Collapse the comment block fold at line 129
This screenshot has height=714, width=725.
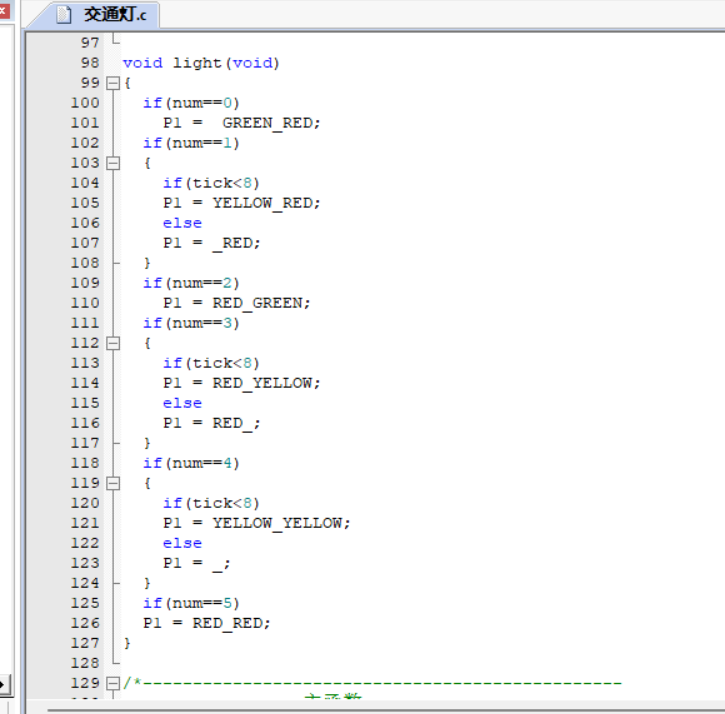click(x=113, y=683)
